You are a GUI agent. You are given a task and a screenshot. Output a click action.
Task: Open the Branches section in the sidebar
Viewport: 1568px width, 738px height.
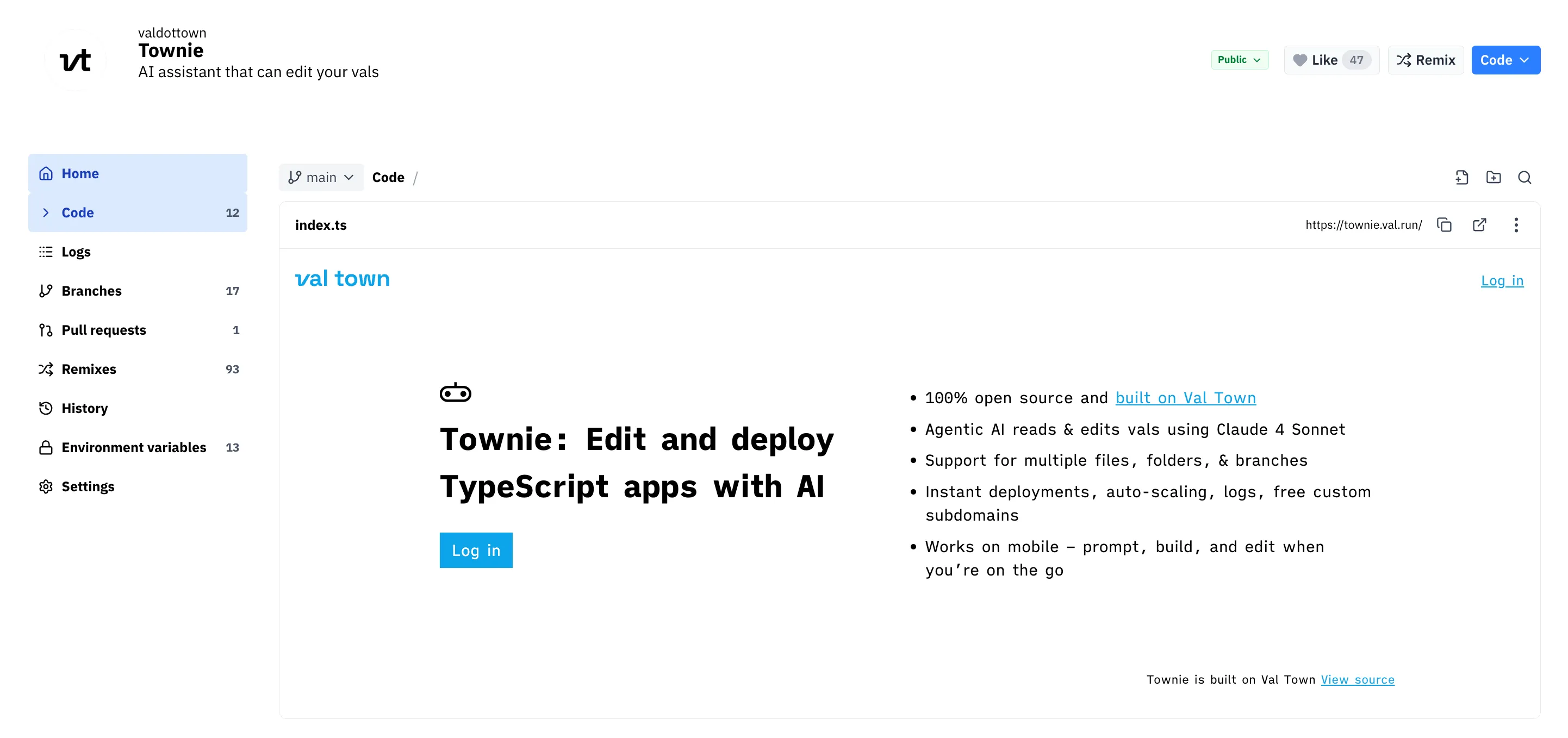(91, 290)
